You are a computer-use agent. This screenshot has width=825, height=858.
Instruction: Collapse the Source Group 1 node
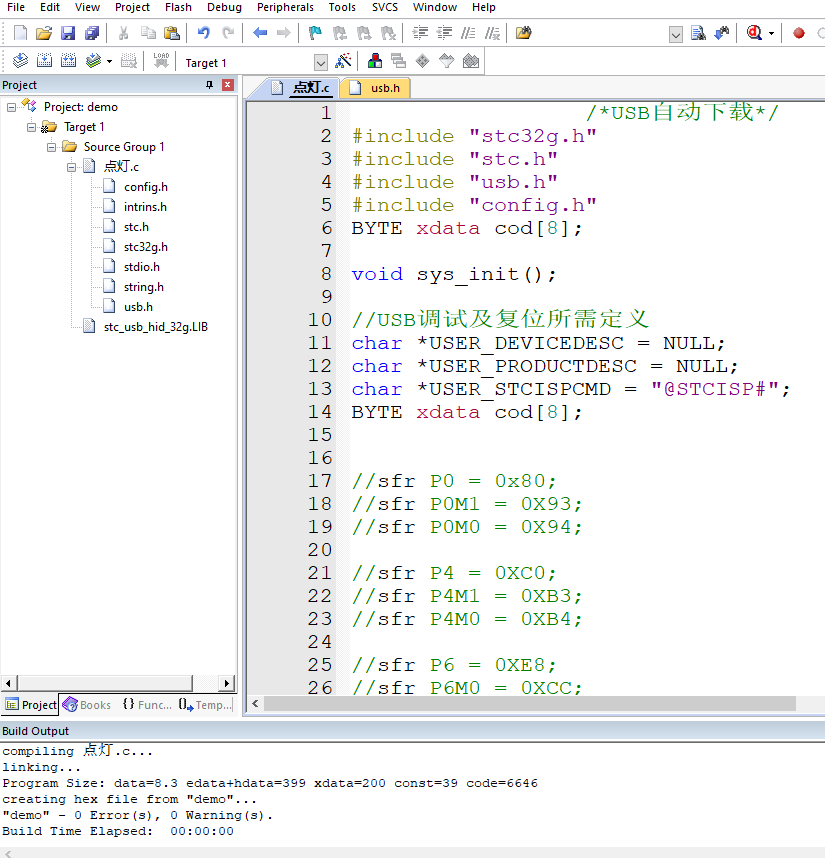[51, 147]
